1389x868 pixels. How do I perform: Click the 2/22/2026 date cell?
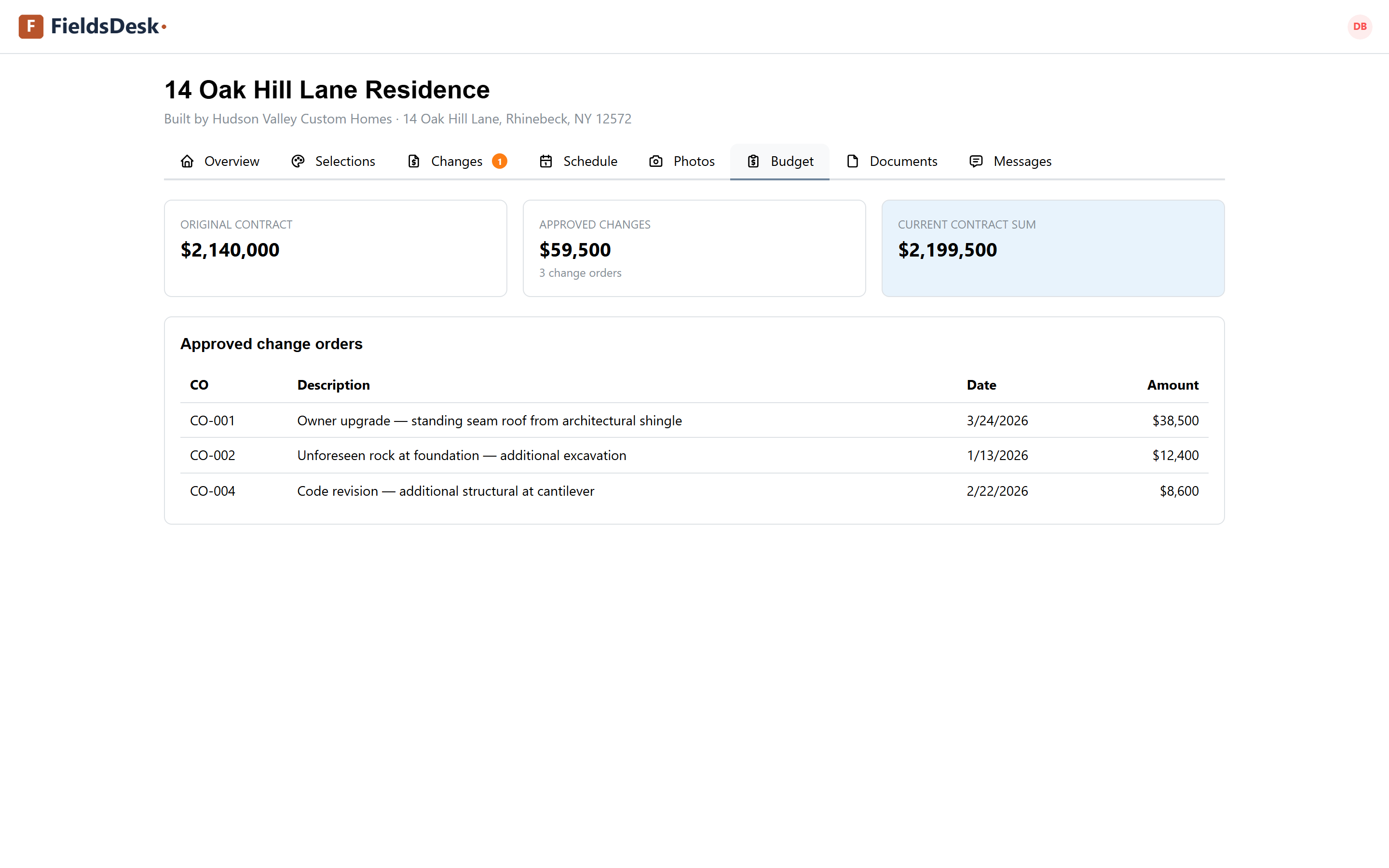click(x=997, y=491)
